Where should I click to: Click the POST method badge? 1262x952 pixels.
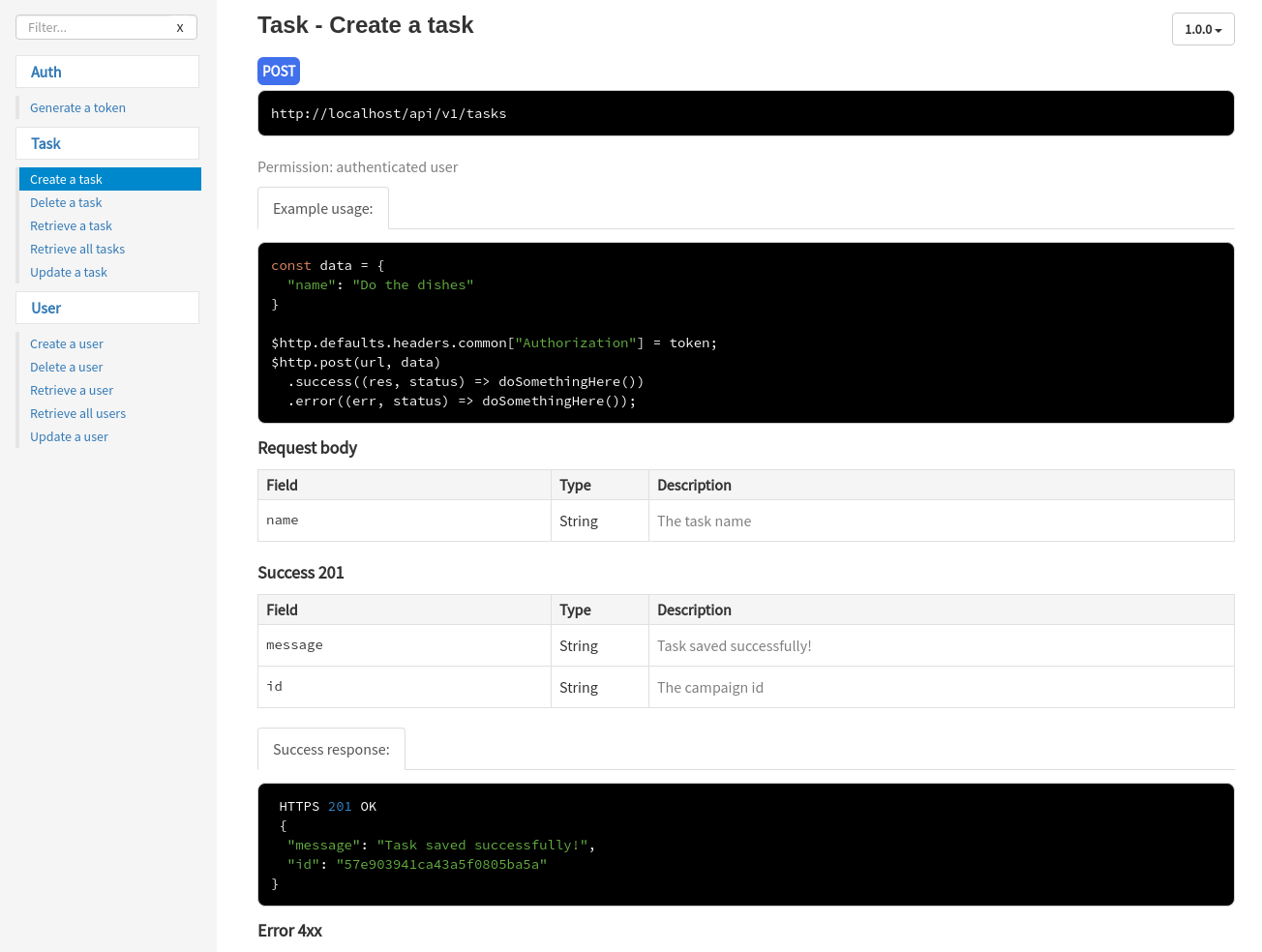[279, 71]
